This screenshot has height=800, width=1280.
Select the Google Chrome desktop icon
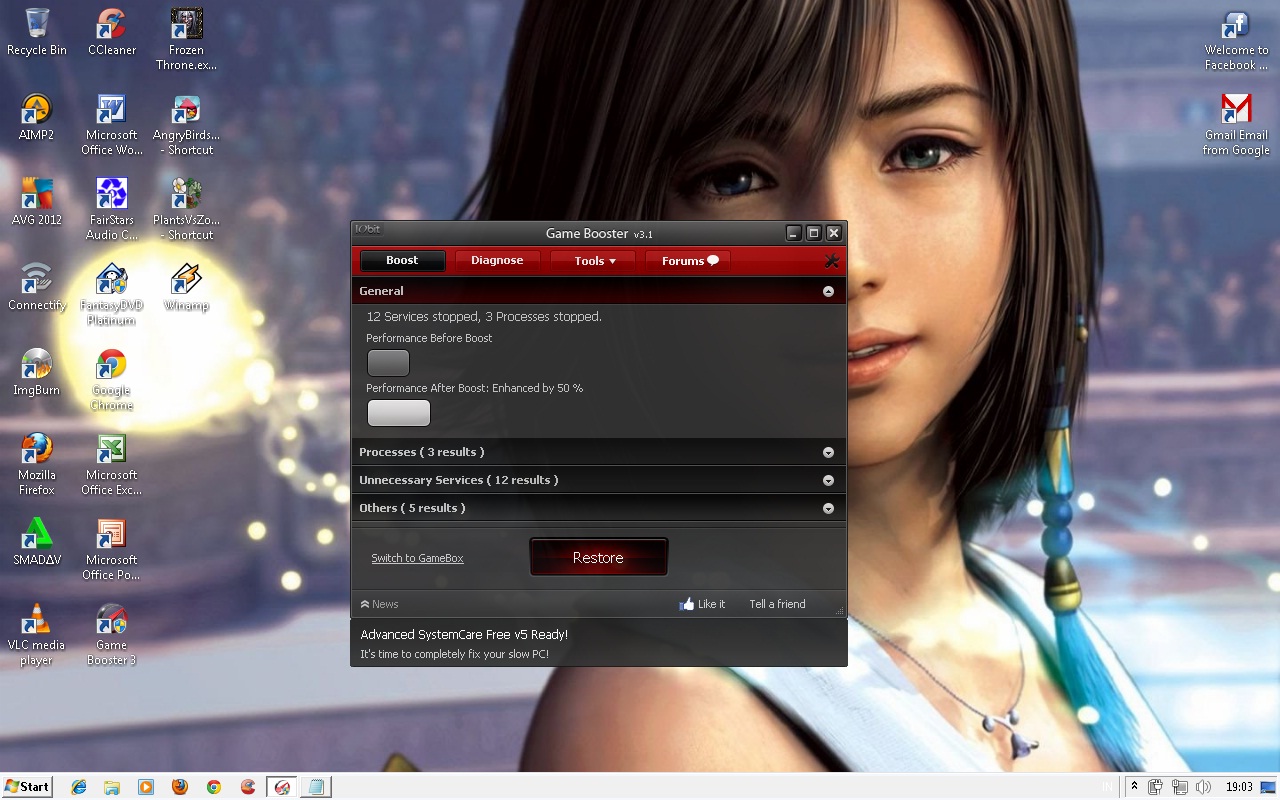(112, 380)
